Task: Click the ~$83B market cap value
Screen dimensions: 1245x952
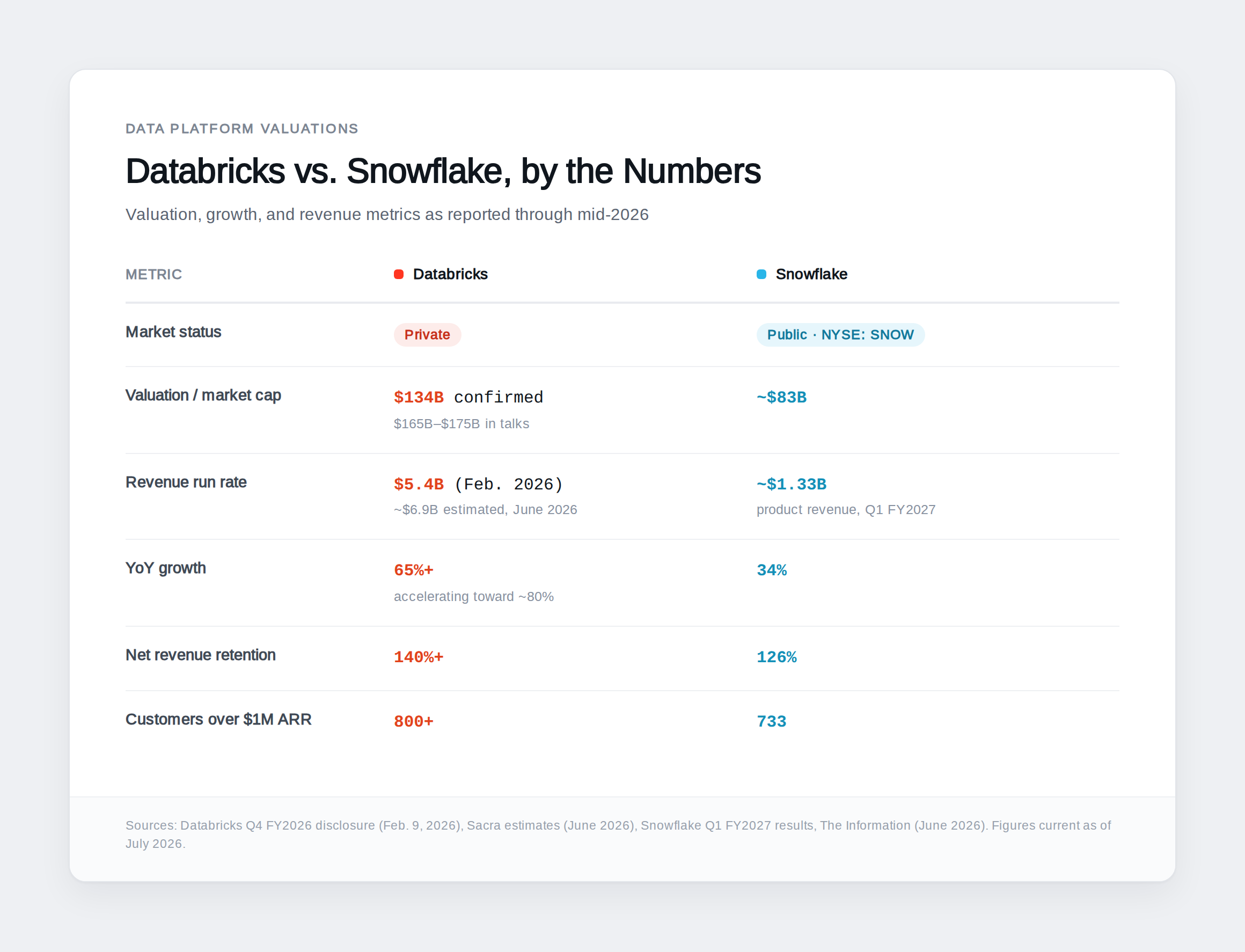Action: tap(781, 397)
